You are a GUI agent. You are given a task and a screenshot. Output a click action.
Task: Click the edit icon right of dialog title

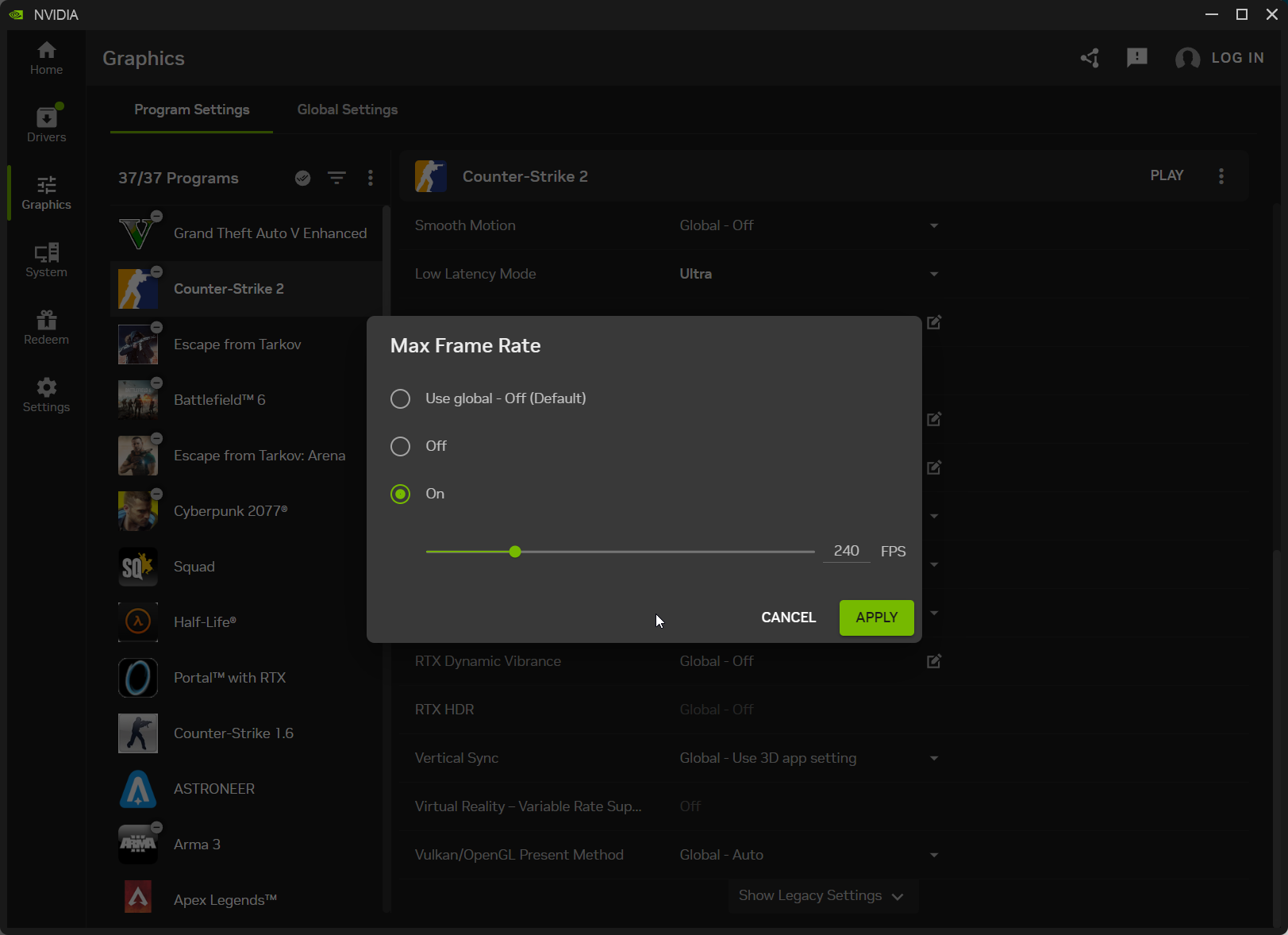click(934, 322)
